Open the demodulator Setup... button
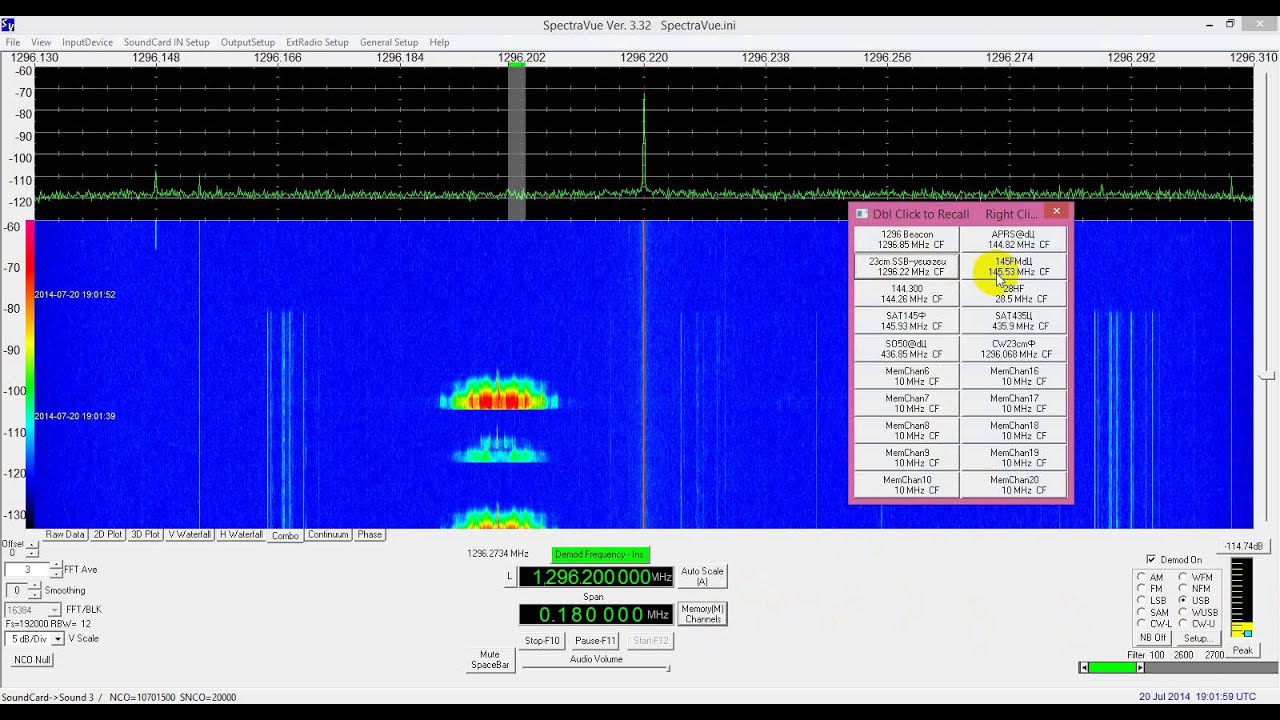Screen dimensions: 1280x720 (x=1197, y=638)
